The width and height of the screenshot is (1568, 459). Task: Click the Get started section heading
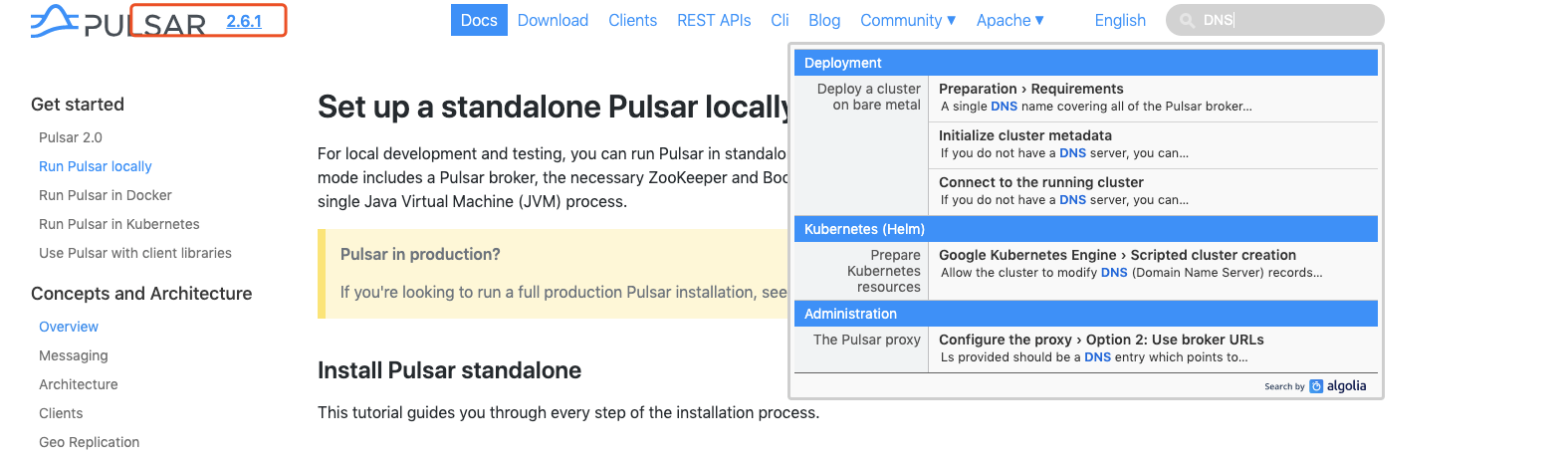point(78,105)
